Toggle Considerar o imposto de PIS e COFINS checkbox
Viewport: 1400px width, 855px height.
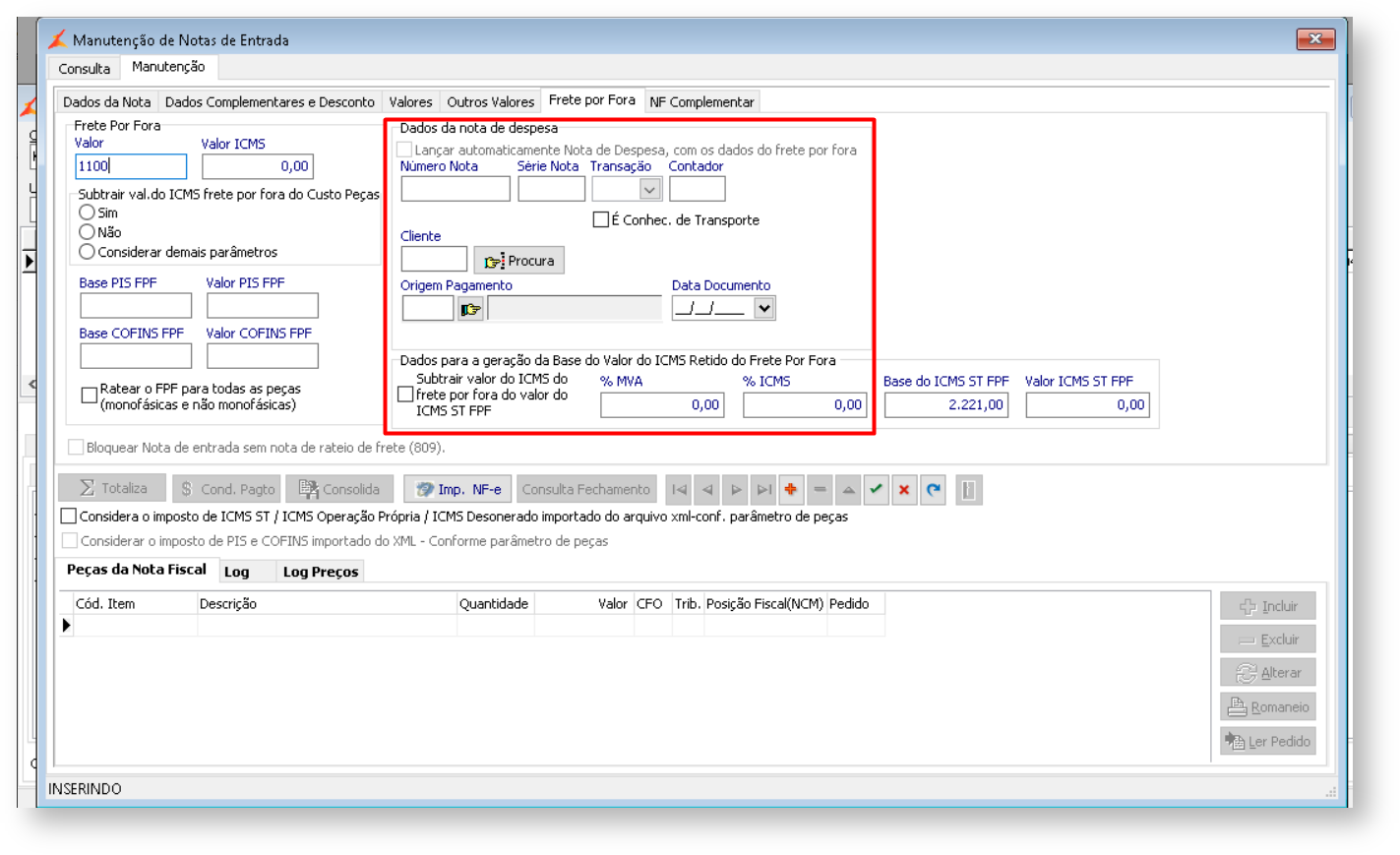pyautogui.click(x=70, y=540)
